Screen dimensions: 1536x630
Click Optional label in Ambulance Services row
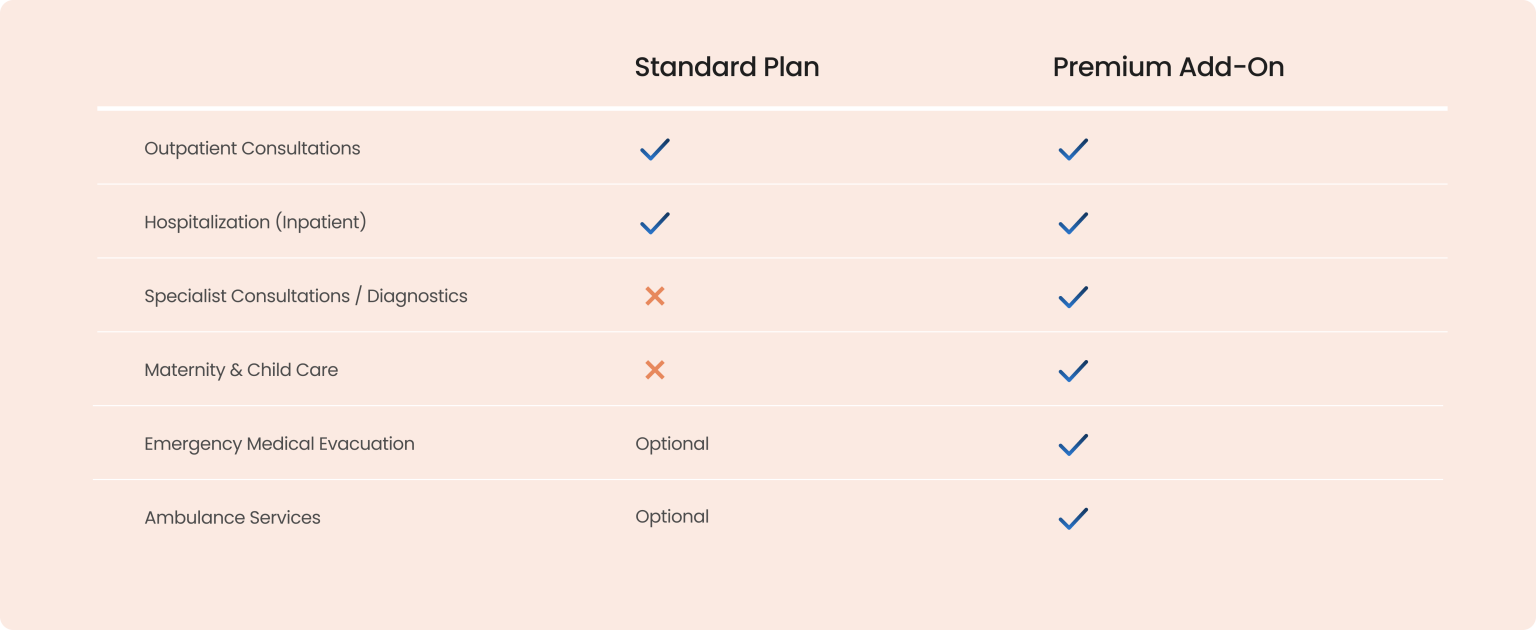(x=672, y=516)
